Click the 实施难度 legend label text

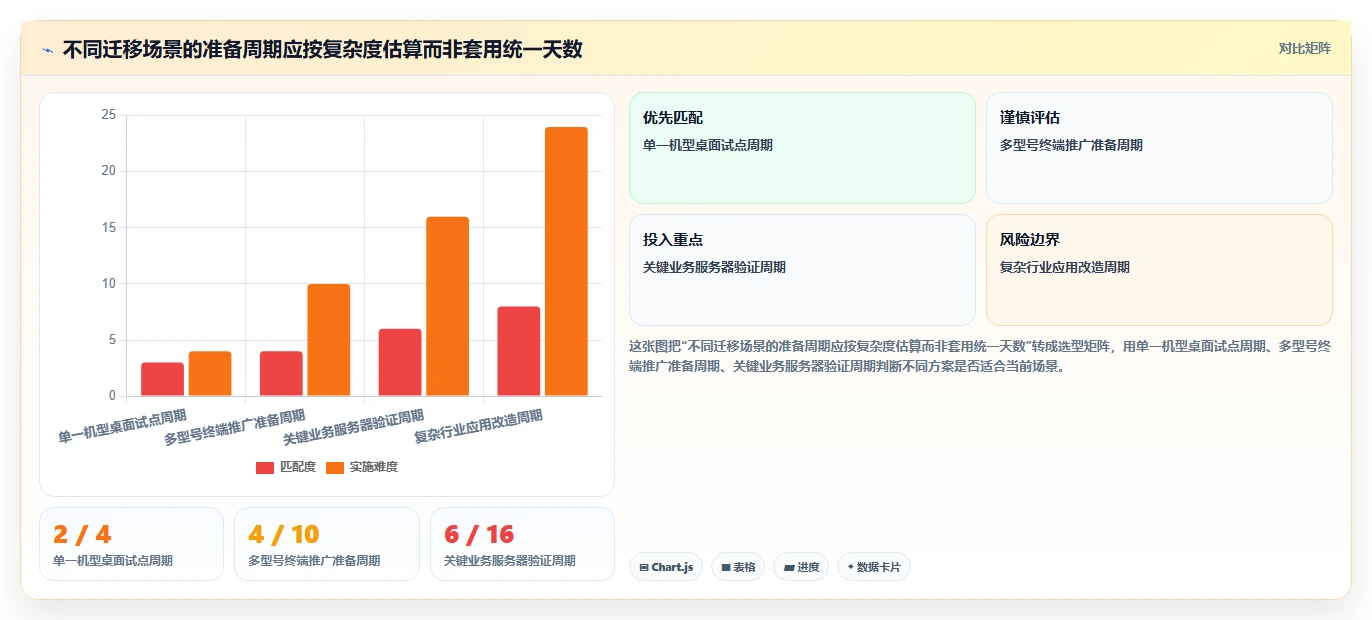coord(373,467)
